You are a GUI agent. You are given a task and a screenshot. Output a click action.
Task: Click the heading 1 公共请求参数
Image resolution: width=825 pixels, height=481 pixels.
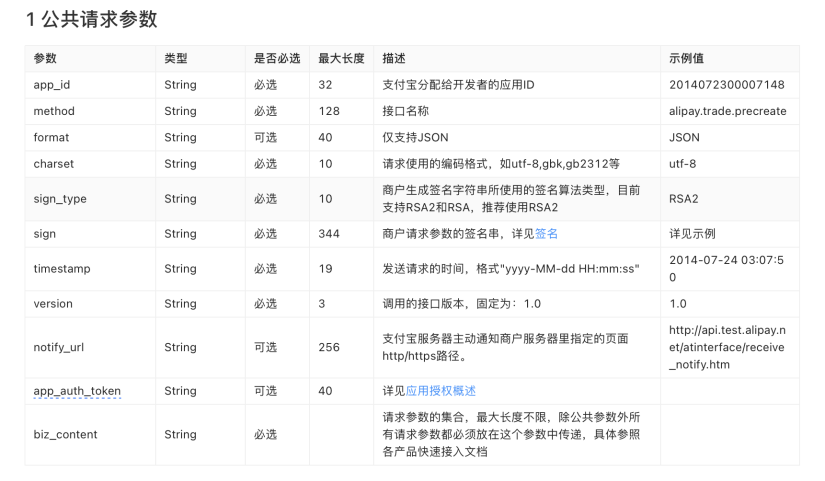tap(92, 19)
